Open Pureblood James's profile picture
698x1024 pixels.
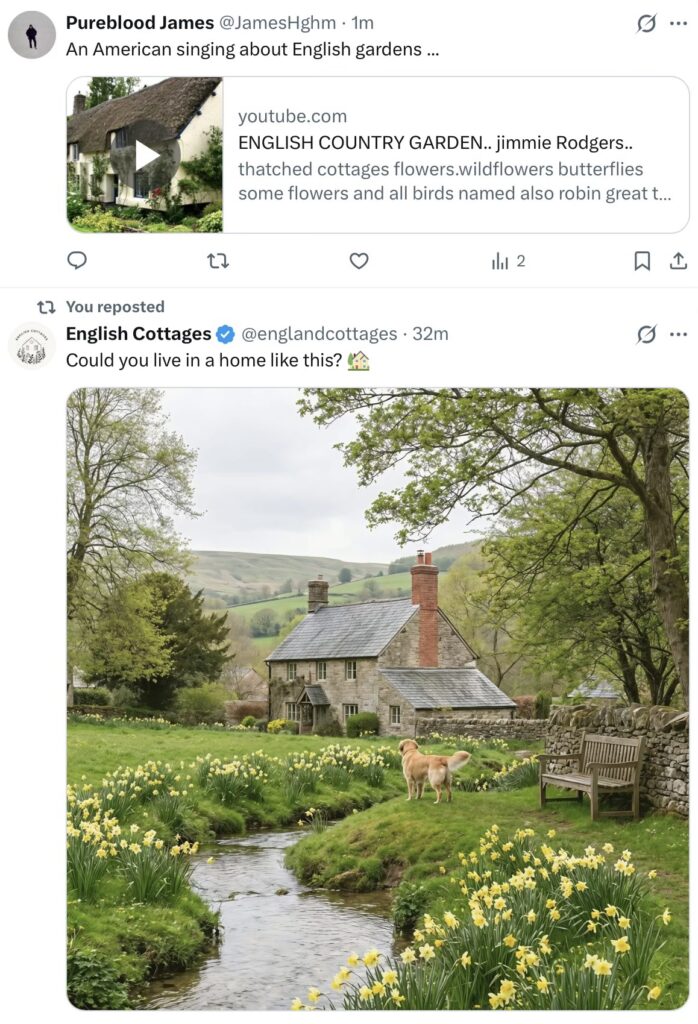coord(32,35)
